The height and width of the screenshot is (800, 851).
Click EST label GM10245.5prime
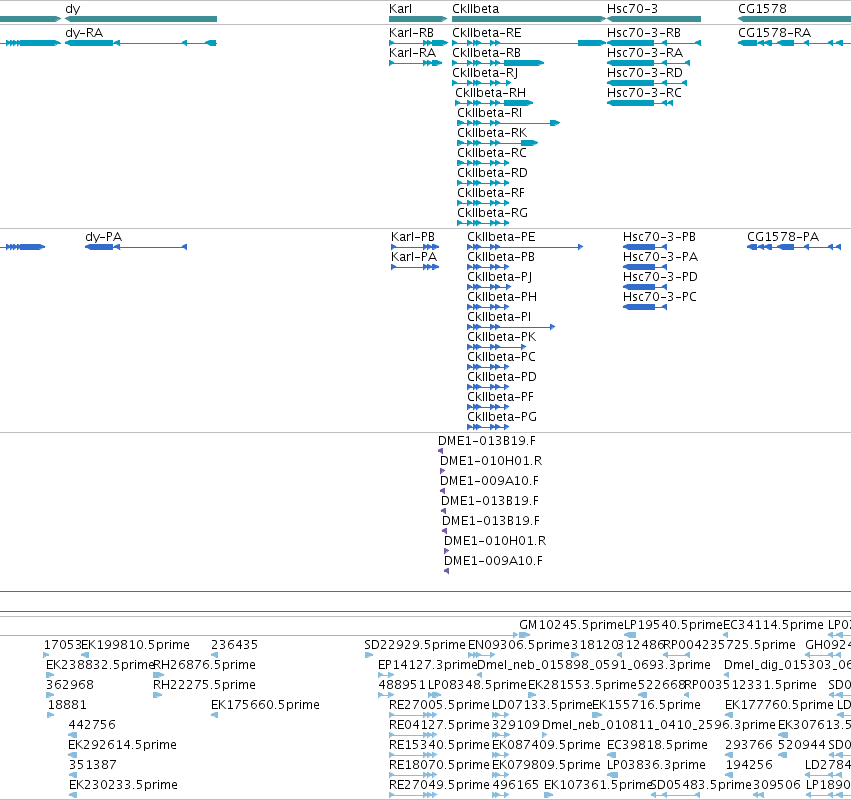pyautogui.click(x=571, y=625)
